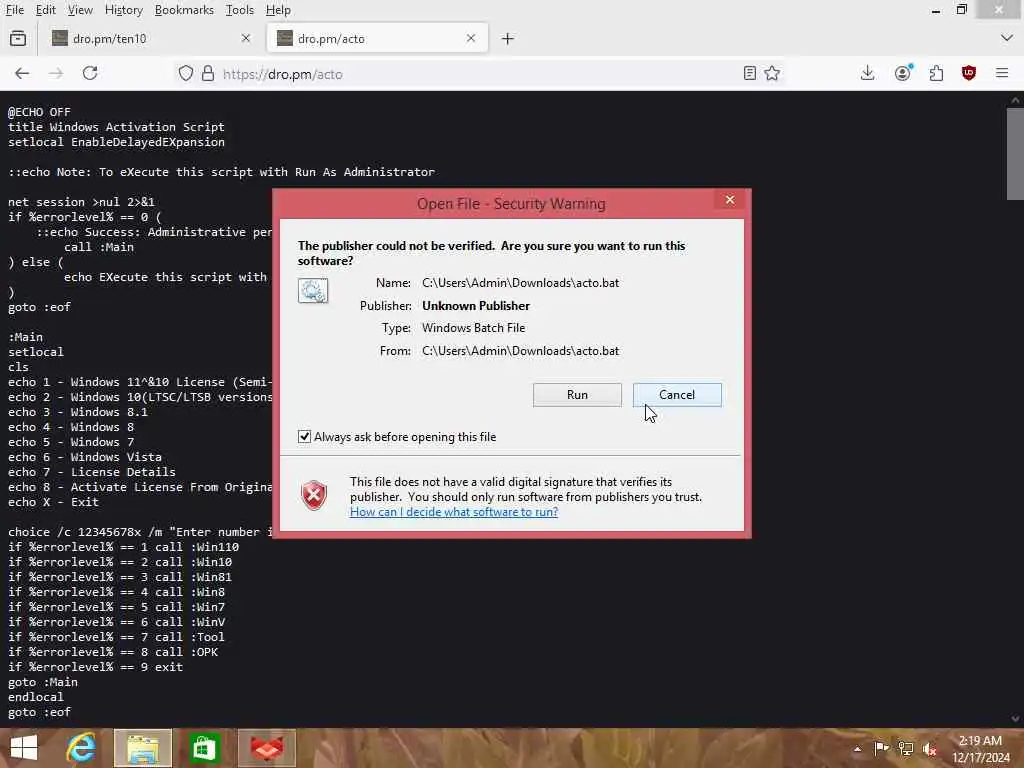The width and height of the screenshot is (1024, 768).
Task: Switch to the dro.pm/ten10 tab
Action: click(x=152, y=39)
